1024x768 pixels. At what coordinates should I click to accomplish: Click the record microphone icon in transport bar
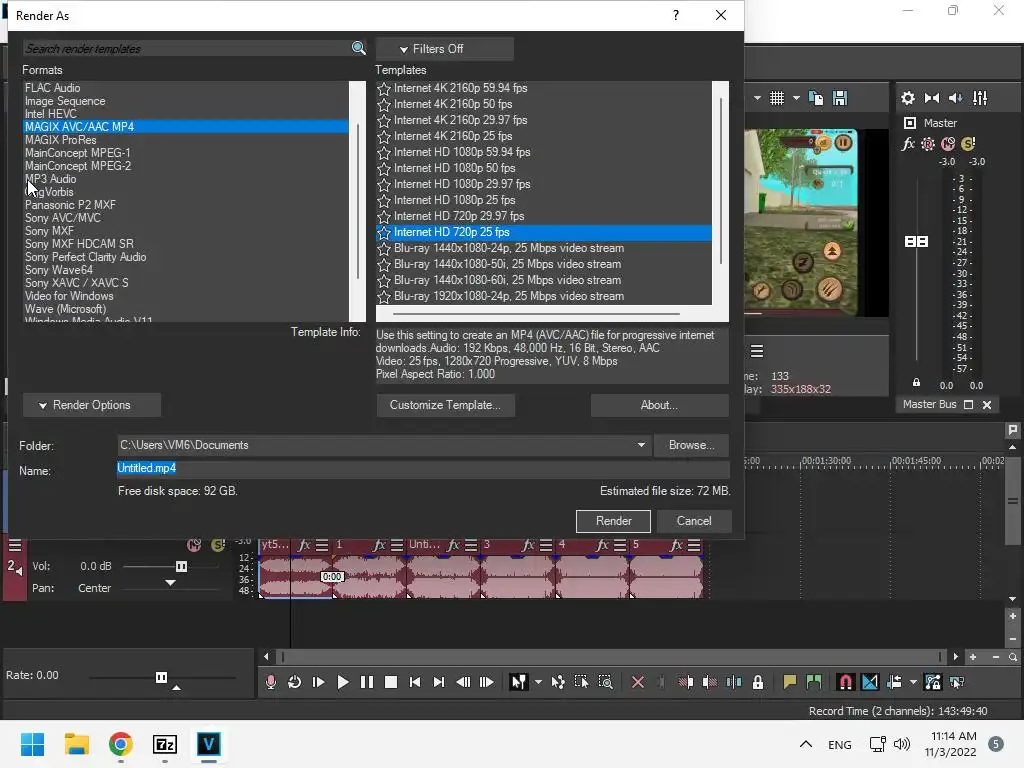[270, 682]
